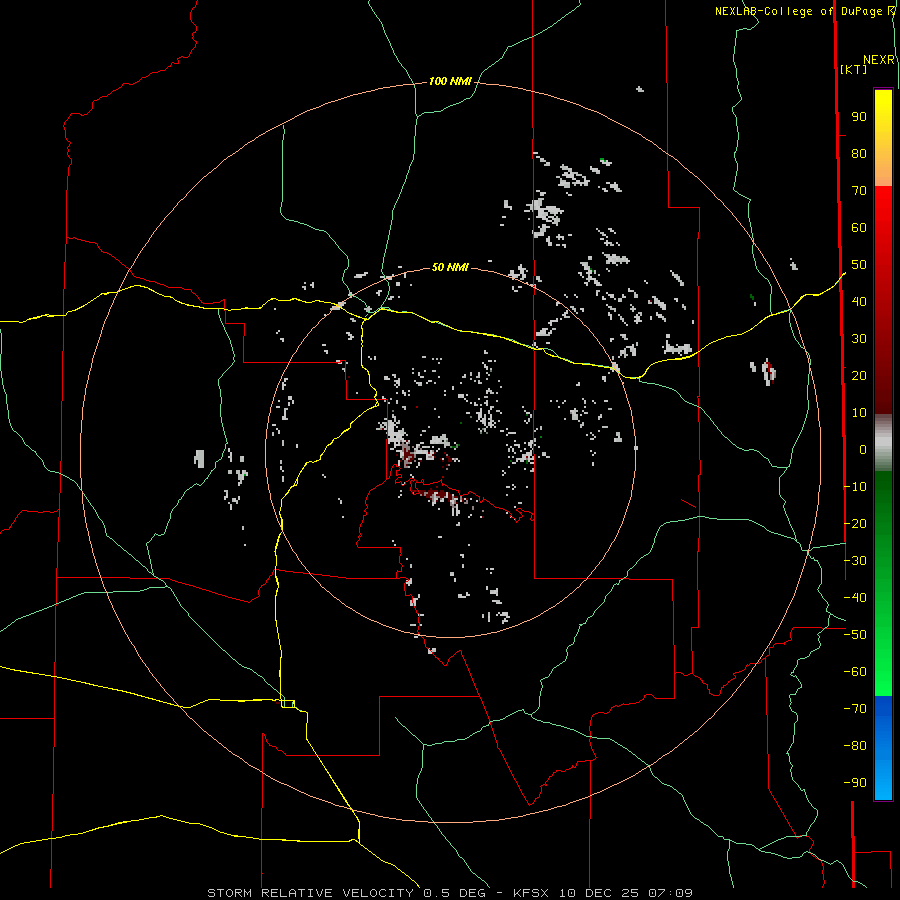Click the -90 value on the velocity scale
Screen dimensions: 900x900
click(855, 783)
